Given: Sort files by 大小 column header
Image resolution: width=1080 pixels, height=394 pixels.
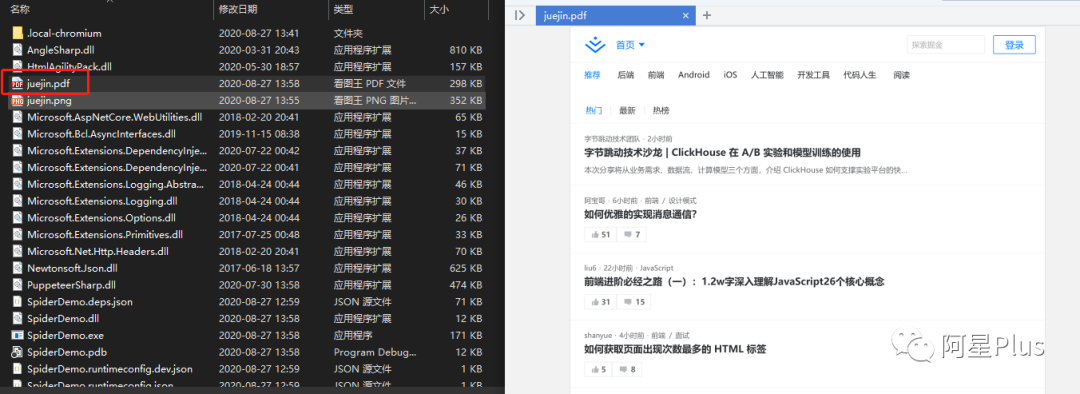Looking at the screenshot, I should [x=439, y=10].
